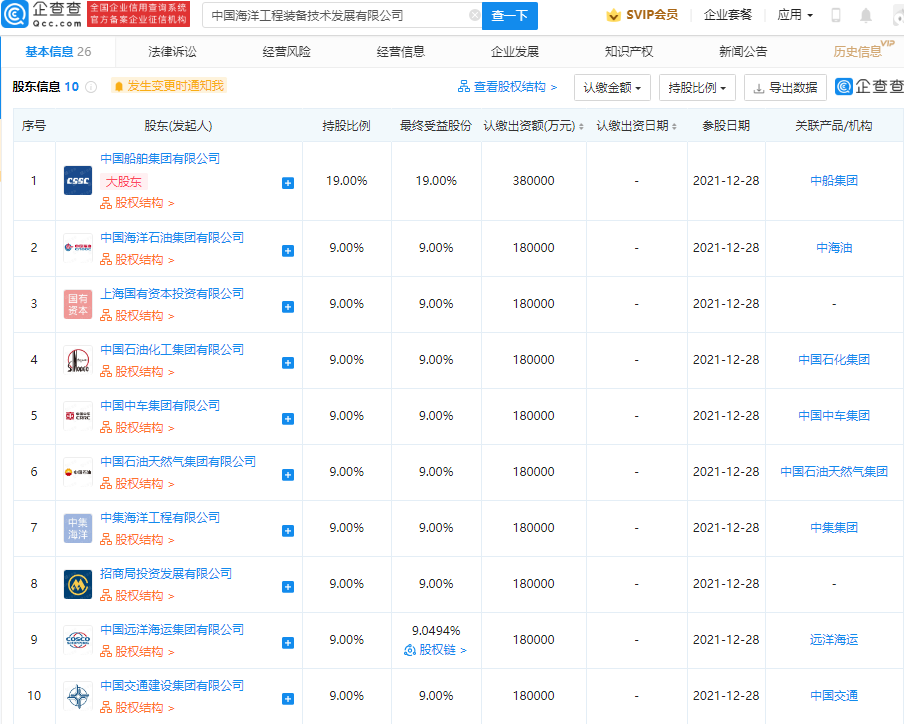The height and width of the screenshot is (724, 904).
Task: Click the 招商局投资发展 company logo
Action: (x=78, y=584)
